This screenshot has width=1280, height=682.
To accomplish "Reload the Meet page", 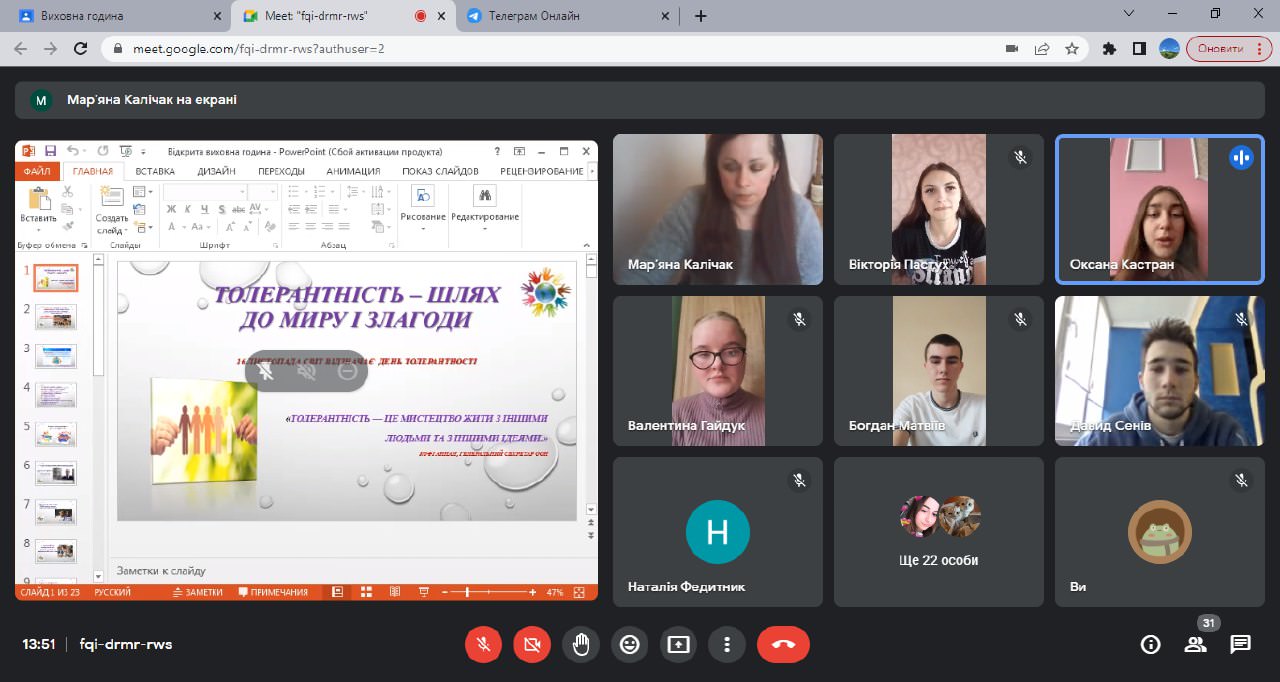I will 81,48.
